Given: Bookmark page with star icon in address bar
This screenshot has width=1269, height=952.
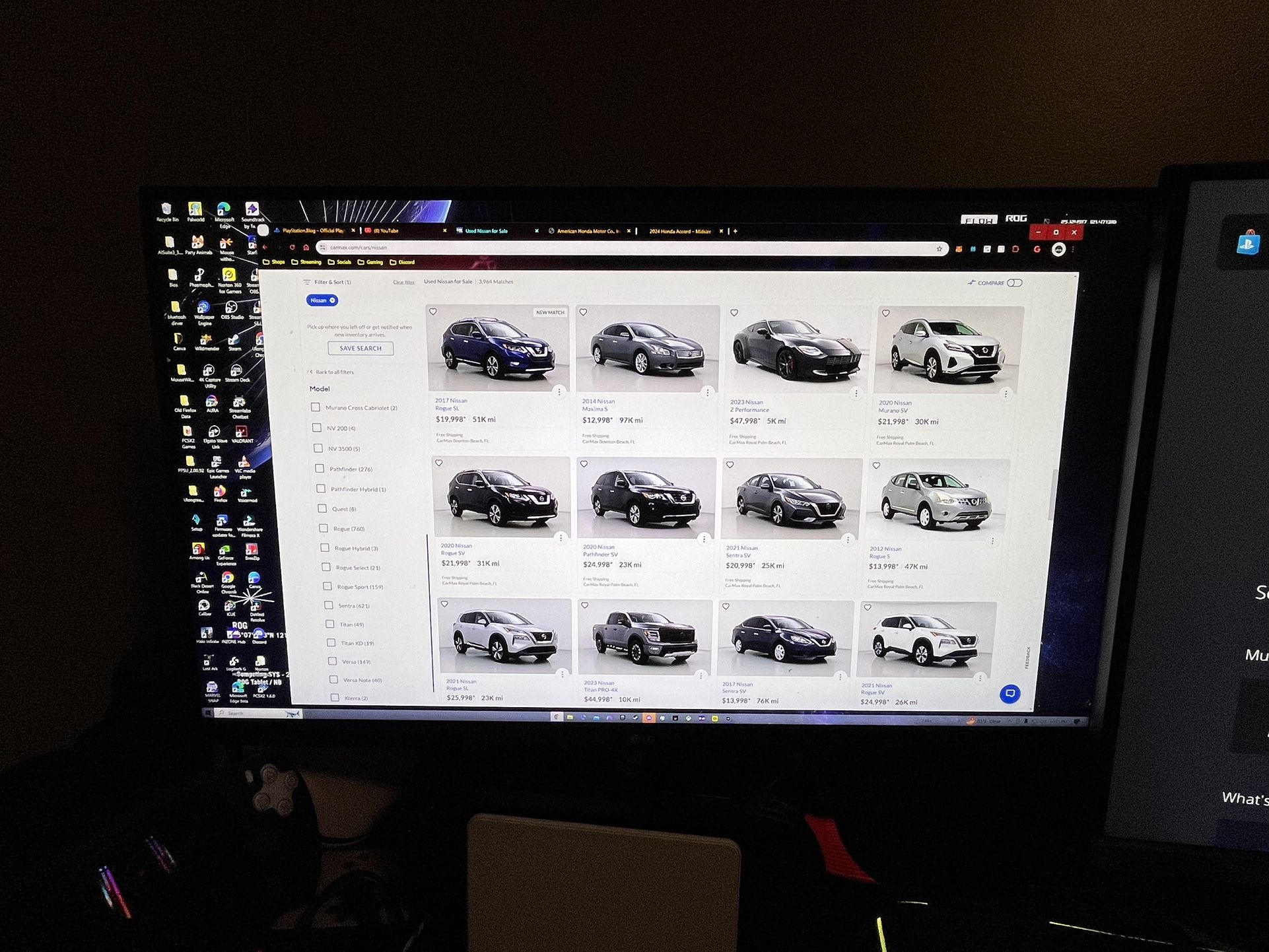Looking at the screenshot, I should 939,249.
